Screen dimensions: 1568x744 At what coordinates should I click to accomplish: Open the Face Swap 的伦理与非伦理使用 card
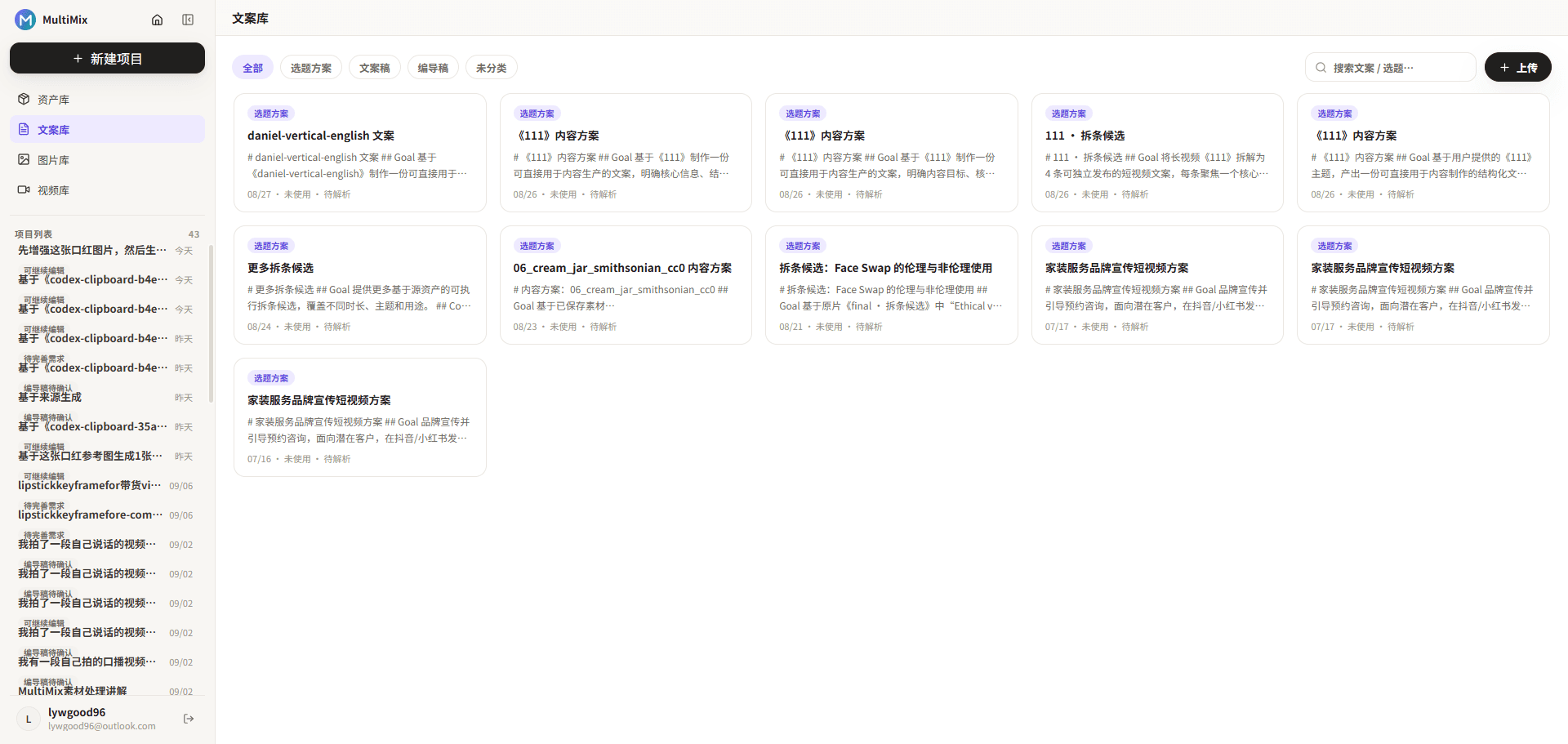(892, 285)
